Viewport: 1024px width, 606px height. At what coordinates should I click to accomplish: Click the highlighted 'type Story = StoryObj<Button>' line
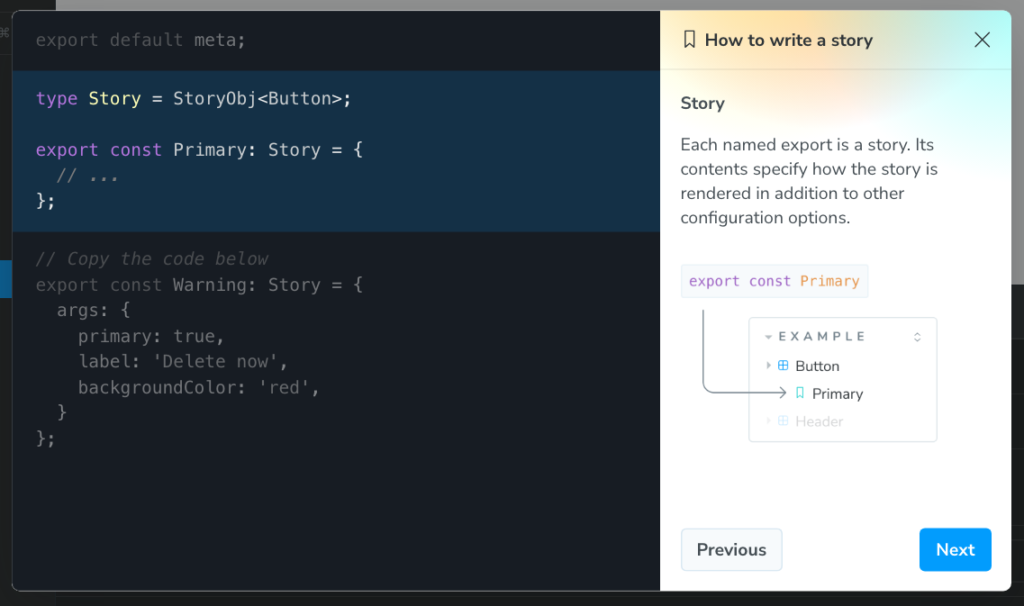[194, 98]
